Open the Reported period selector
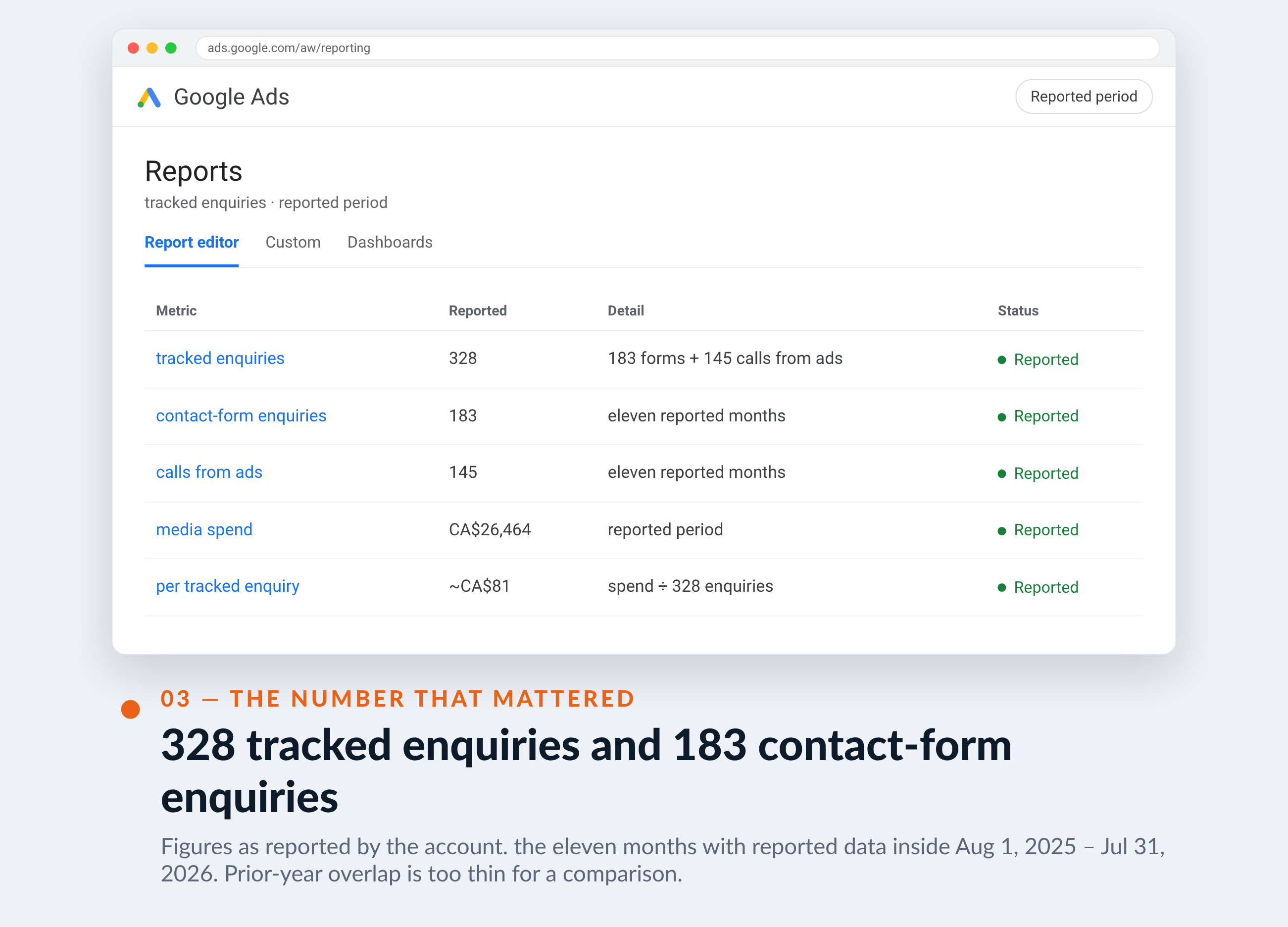The image size is (1288, 927). click(1084, 97)
